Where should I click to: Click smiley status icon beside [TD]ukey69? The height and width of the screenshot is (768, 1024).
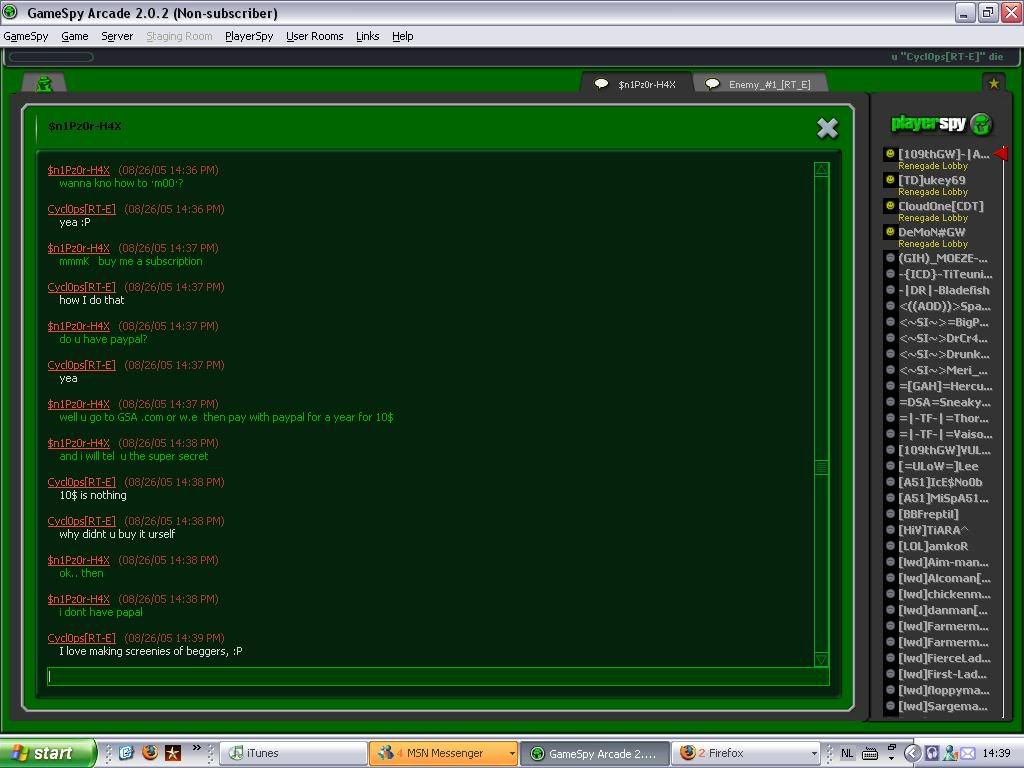pos(889,180)
